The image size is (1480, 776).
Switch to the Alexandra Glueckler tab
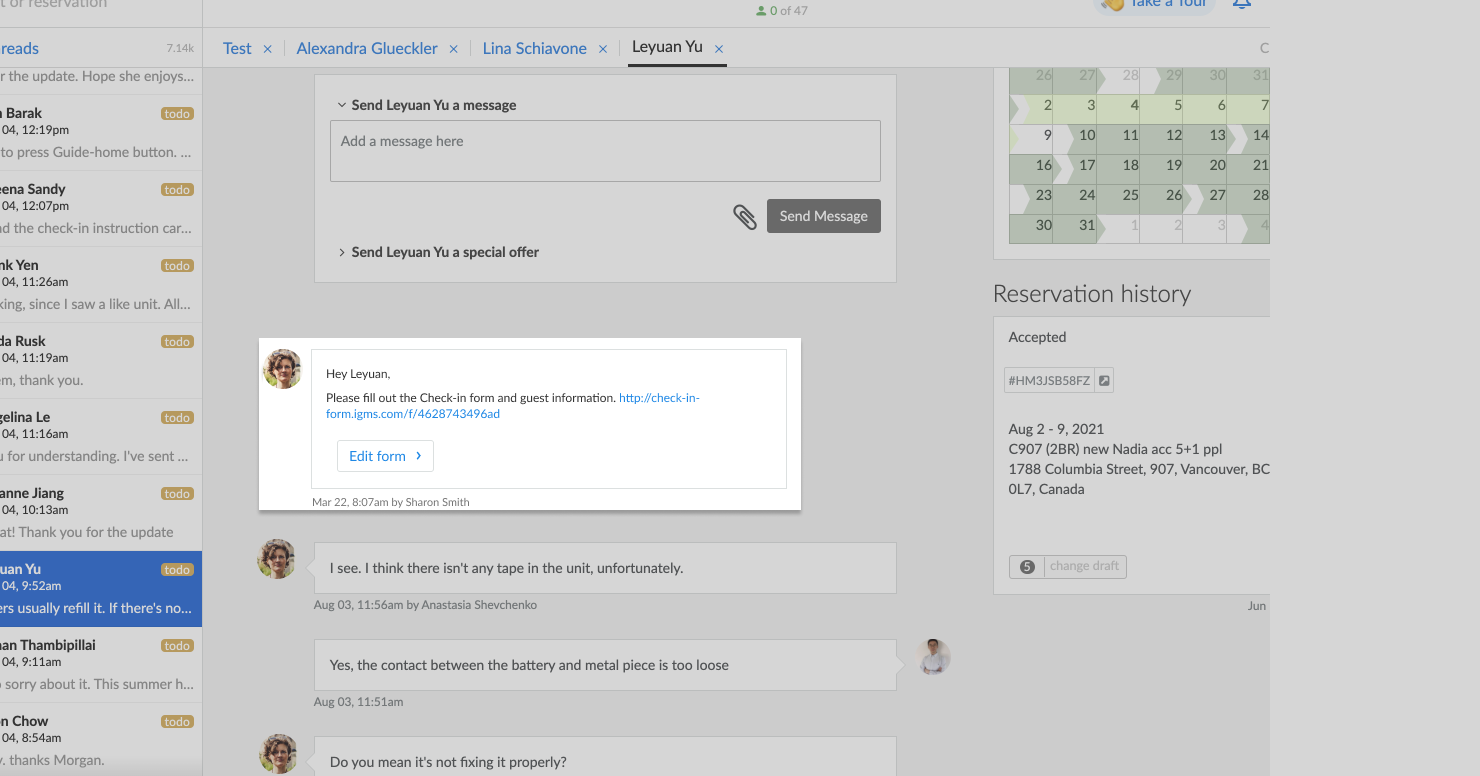click(367, 48)
